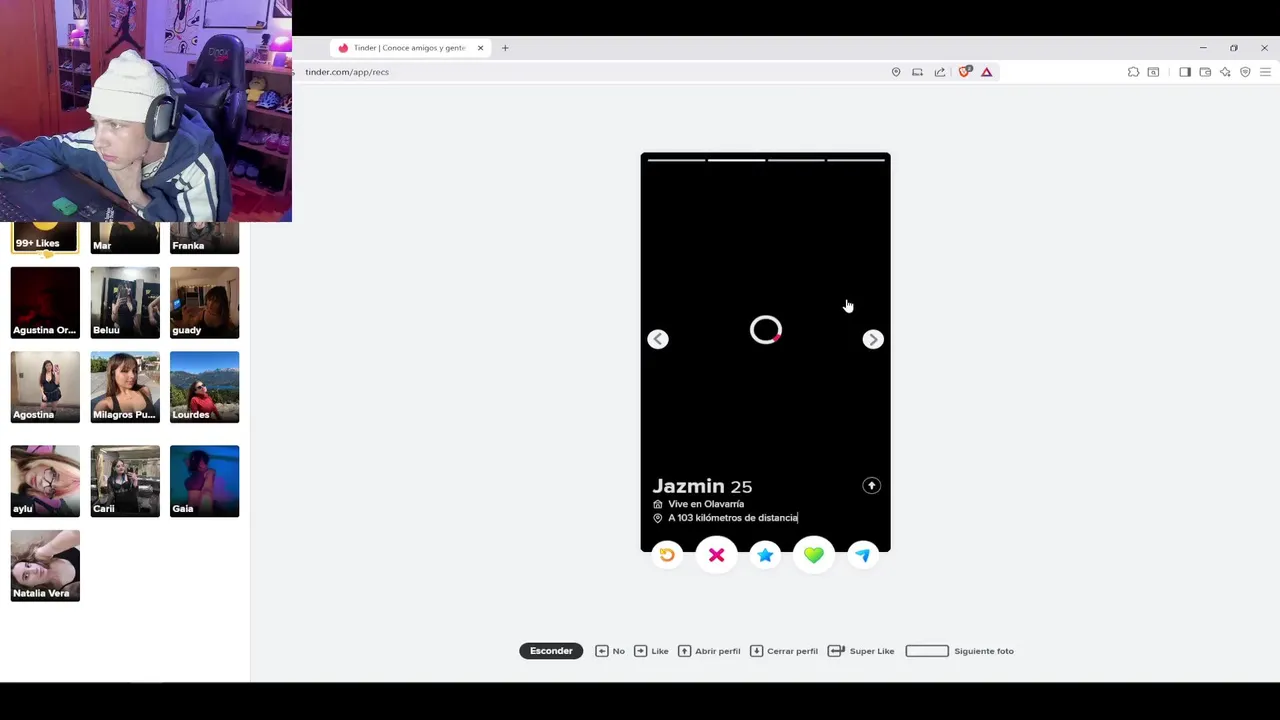The width and height of the screenshot is (1280, 720).
Task: Click the Brave VPN shield icon
Action: pos(1245,72)
